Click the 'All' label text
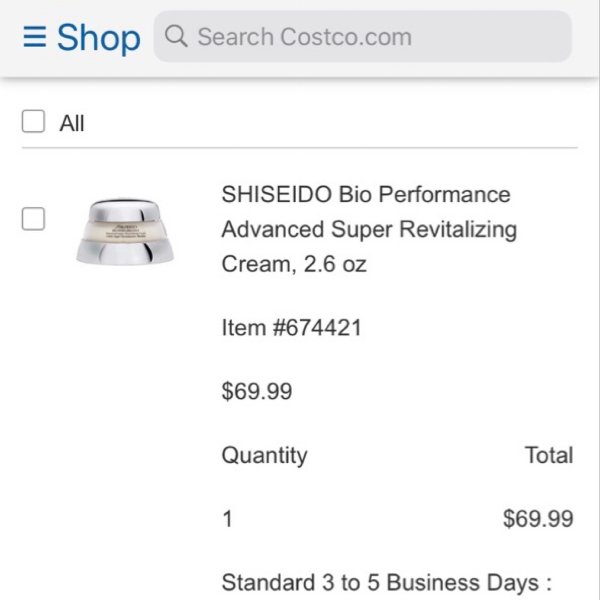 pyautogui.click(x=72, y=123)
